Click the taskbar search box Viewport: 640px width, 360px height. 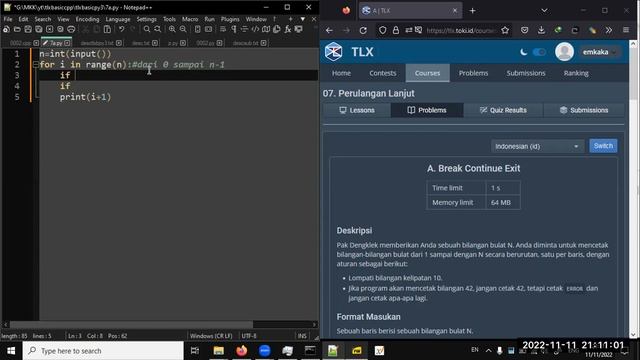(103, 351)
